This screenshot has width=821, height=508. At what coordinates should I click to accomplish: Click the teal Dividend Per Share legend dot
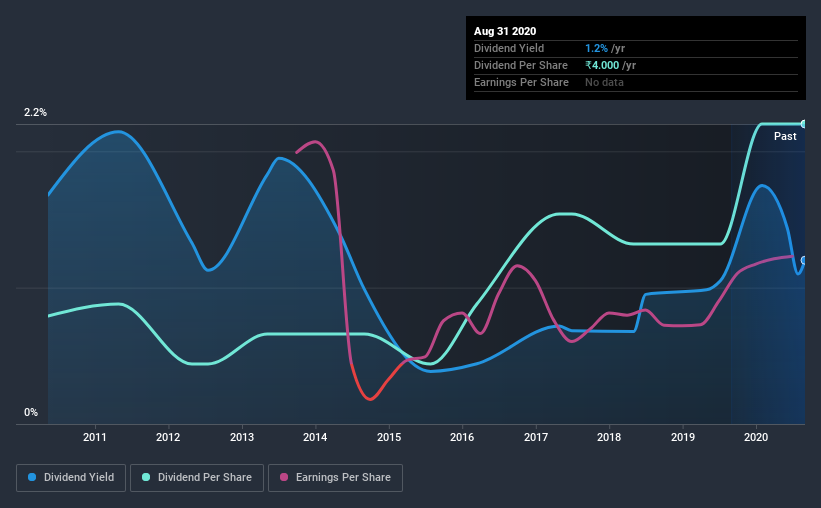point(146,477)
